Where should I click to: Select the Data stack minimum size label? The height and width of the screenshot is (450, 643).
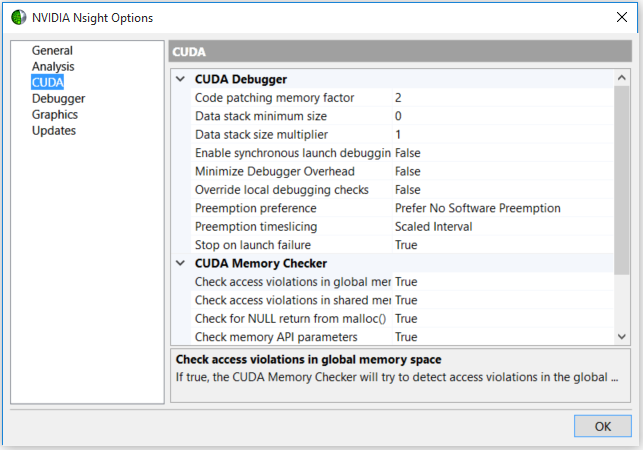coord(261,116)
